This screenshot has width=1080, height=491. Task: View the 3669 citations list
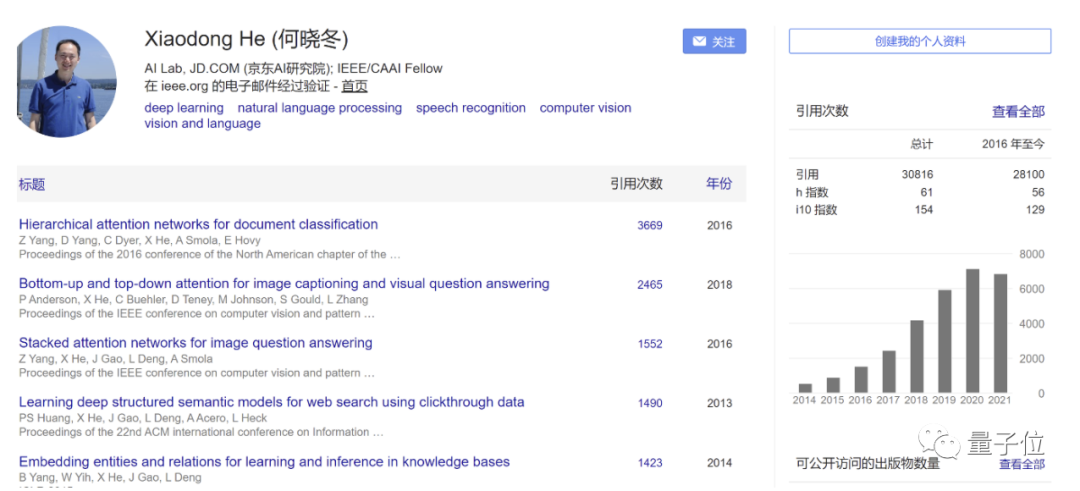(x=650, y=226)
